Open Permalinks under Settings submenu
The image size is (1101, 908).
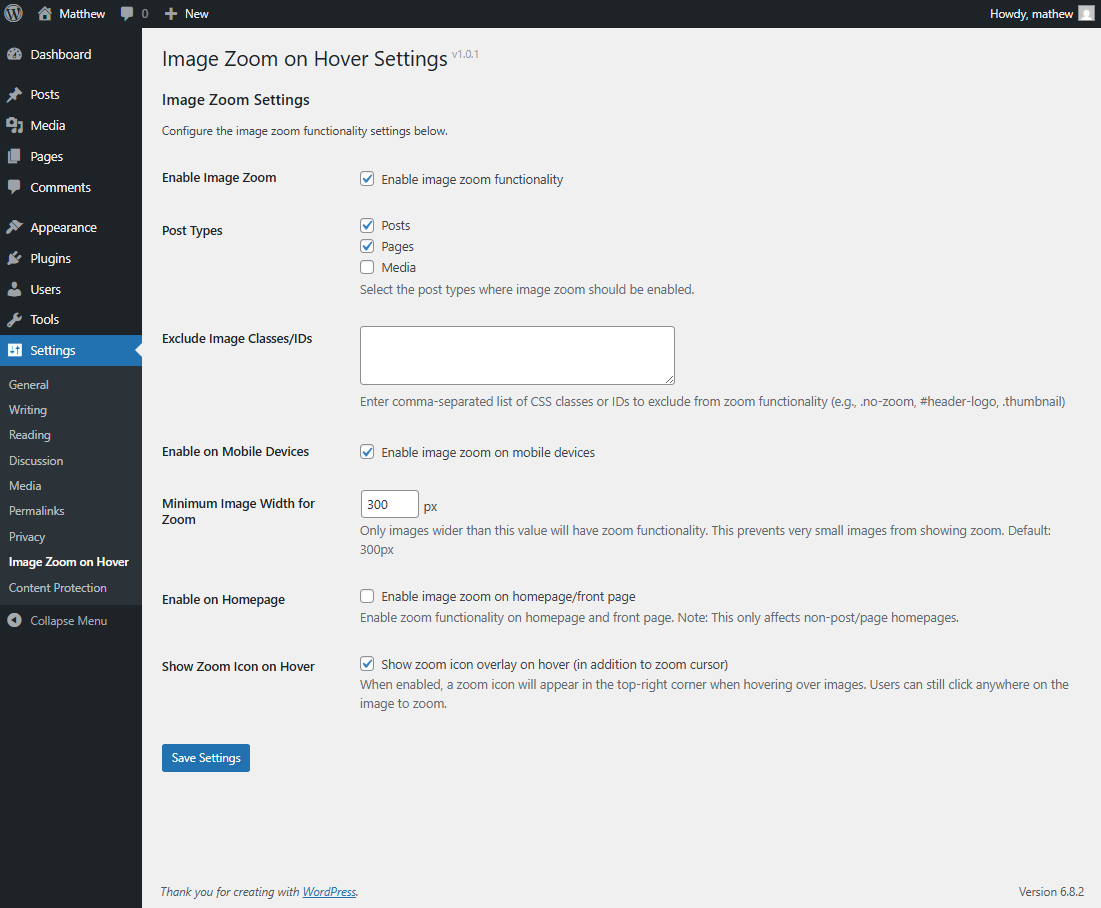37,511
